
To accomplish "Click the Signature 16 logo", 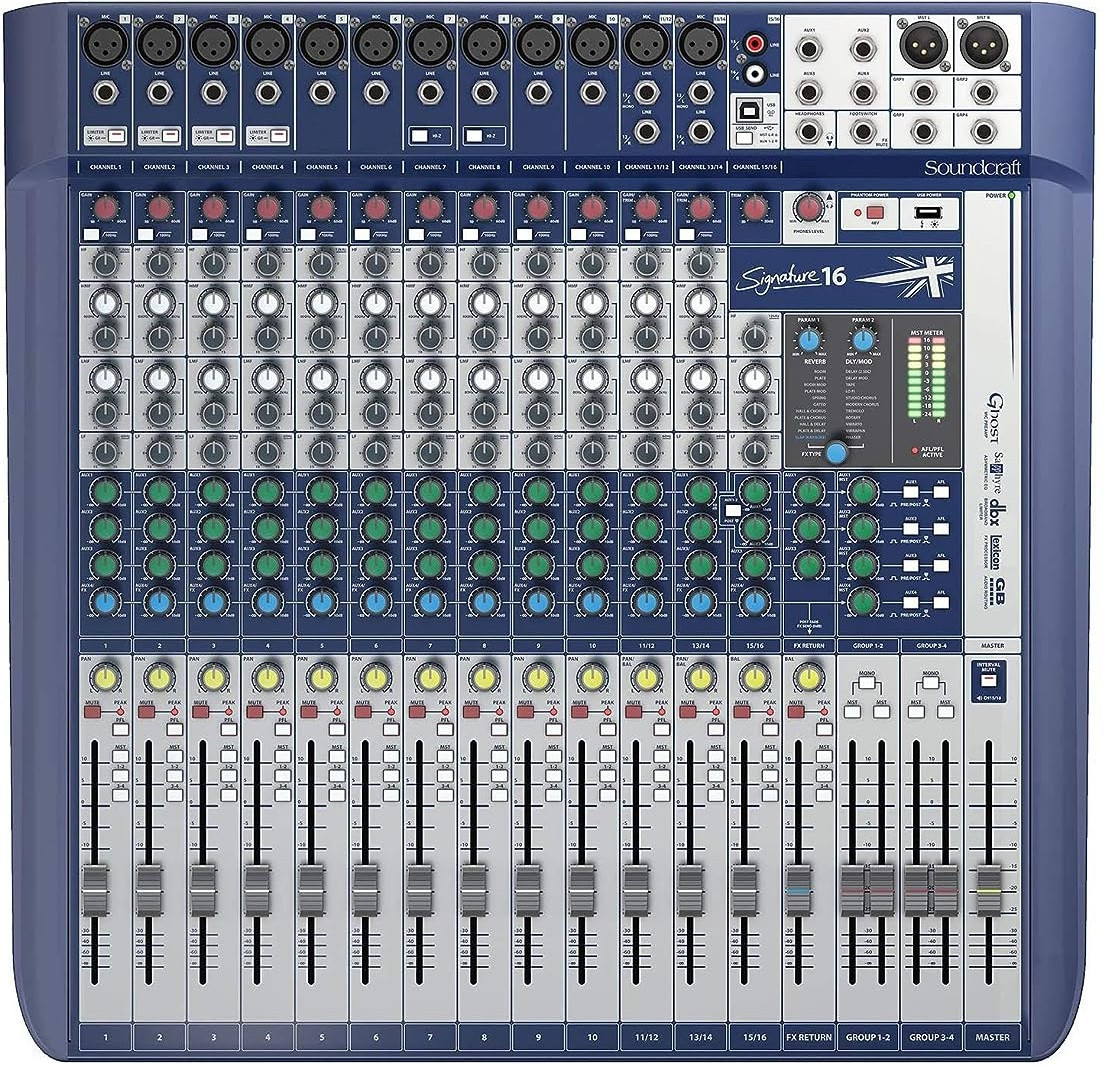I will 790,277.
